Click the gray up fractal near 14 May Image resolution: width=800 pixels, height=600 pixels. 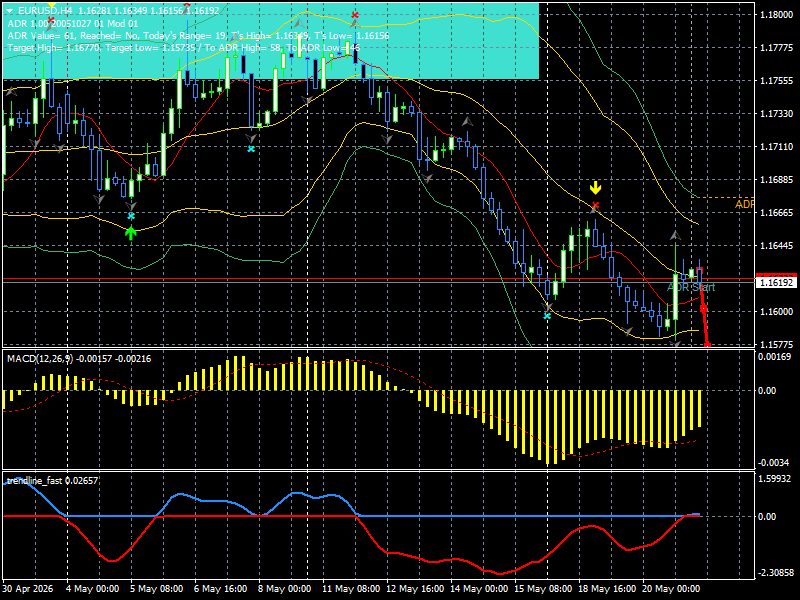click(467, 121)
